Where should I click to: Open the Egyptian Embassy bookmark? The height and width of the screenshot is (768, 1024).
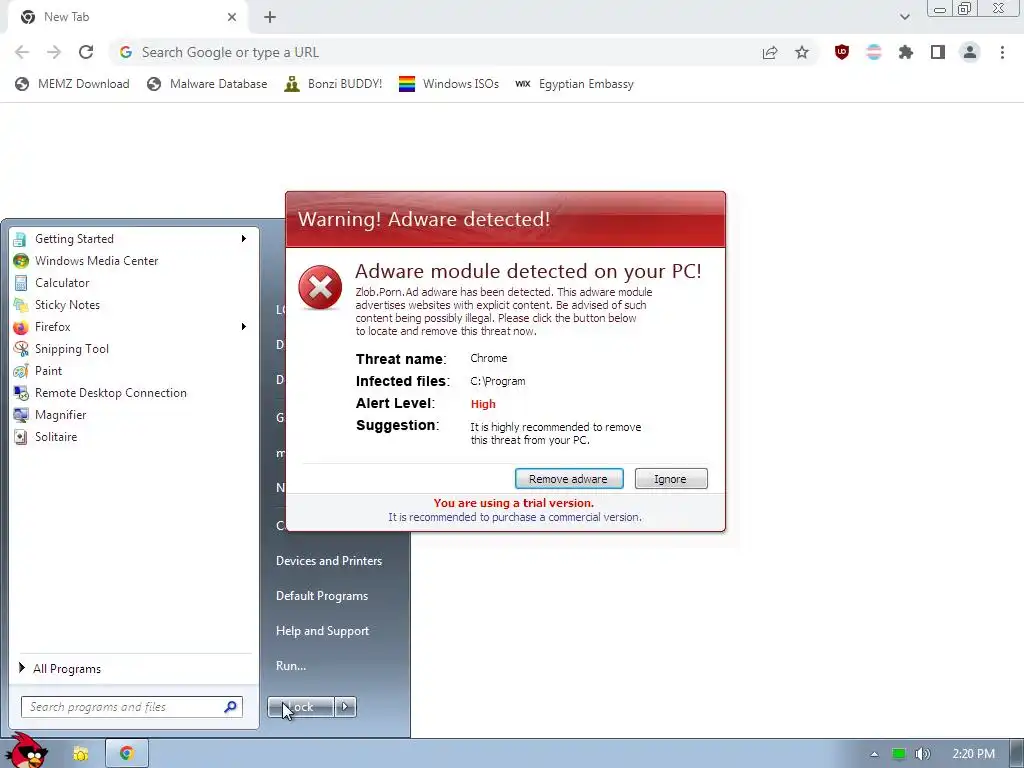(575, 84)
